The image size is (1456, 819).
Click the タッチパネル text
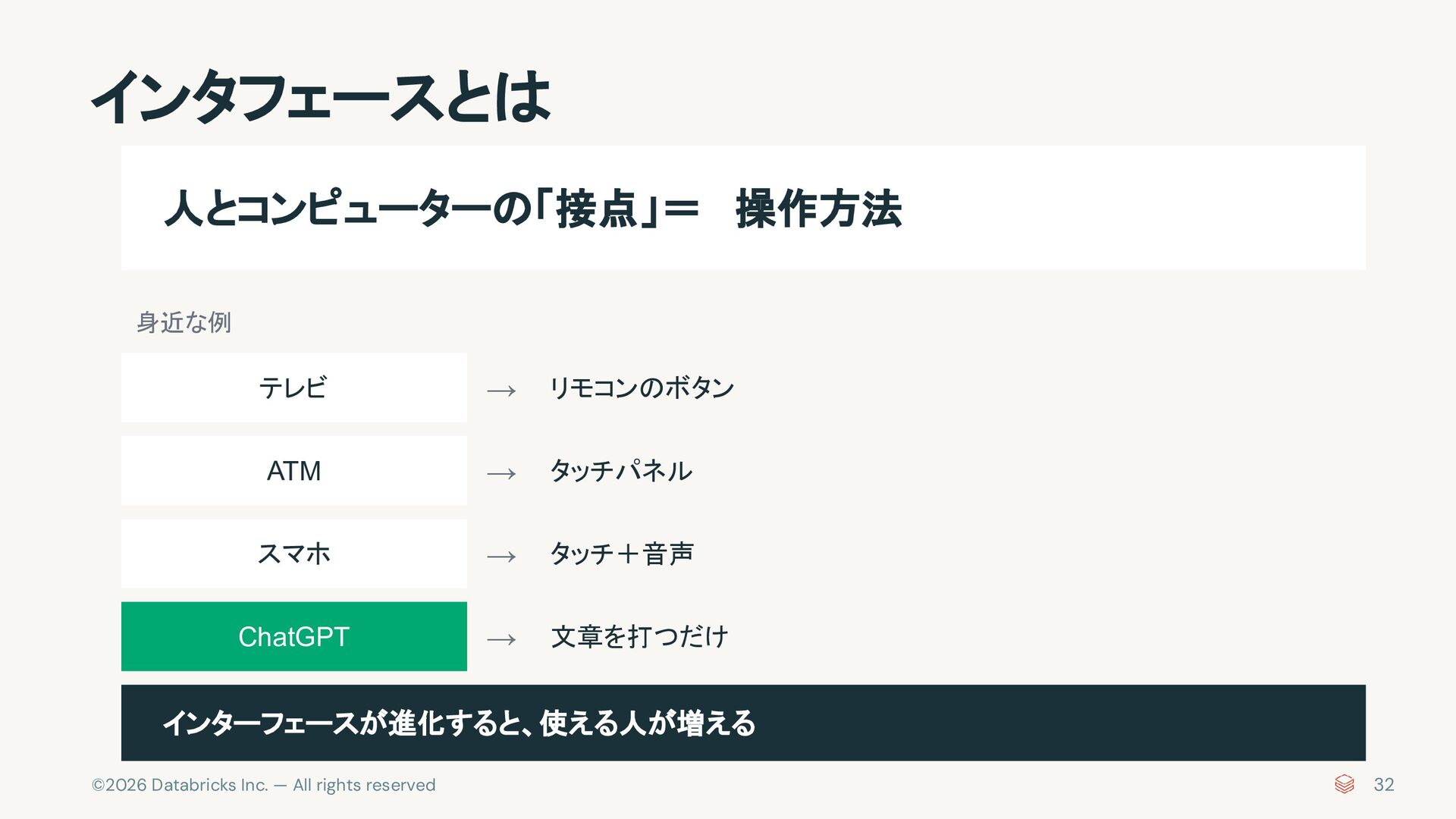pyautogui.click(x=621, y=471)
